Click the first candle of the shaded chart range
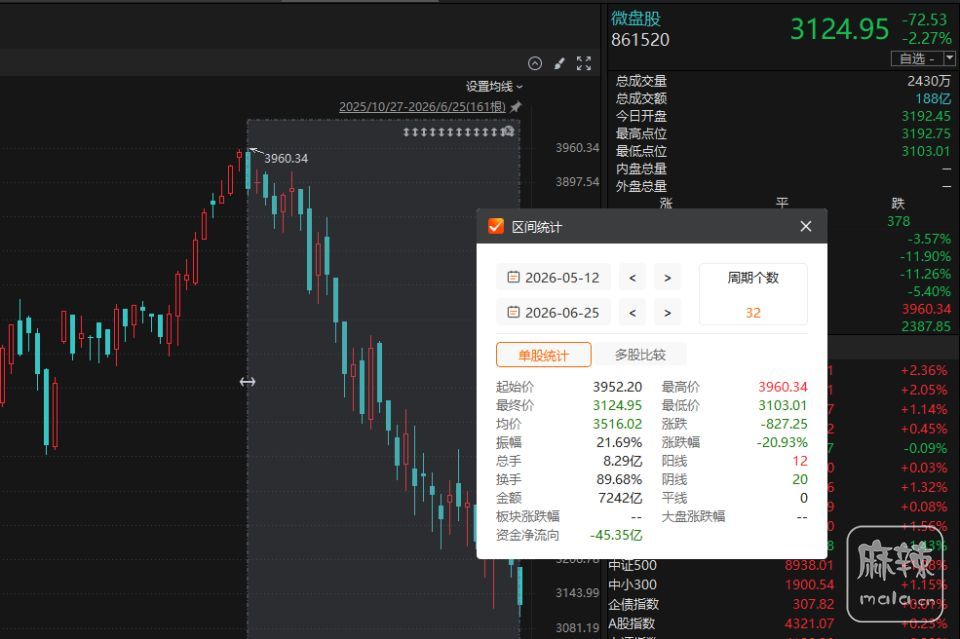Viewport: 960px width, 639px height. point(249,170)
